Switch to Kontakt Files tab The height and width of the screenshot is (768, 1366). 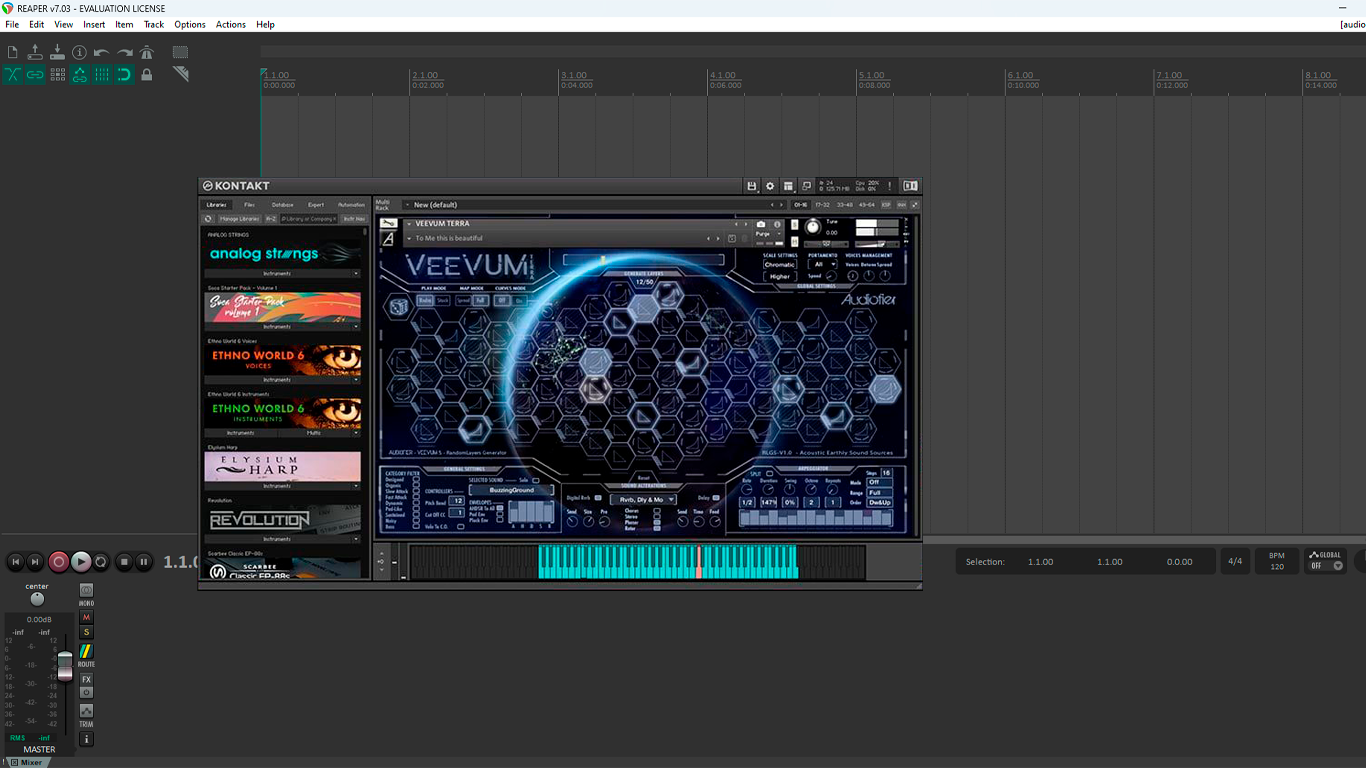(250, 204)
